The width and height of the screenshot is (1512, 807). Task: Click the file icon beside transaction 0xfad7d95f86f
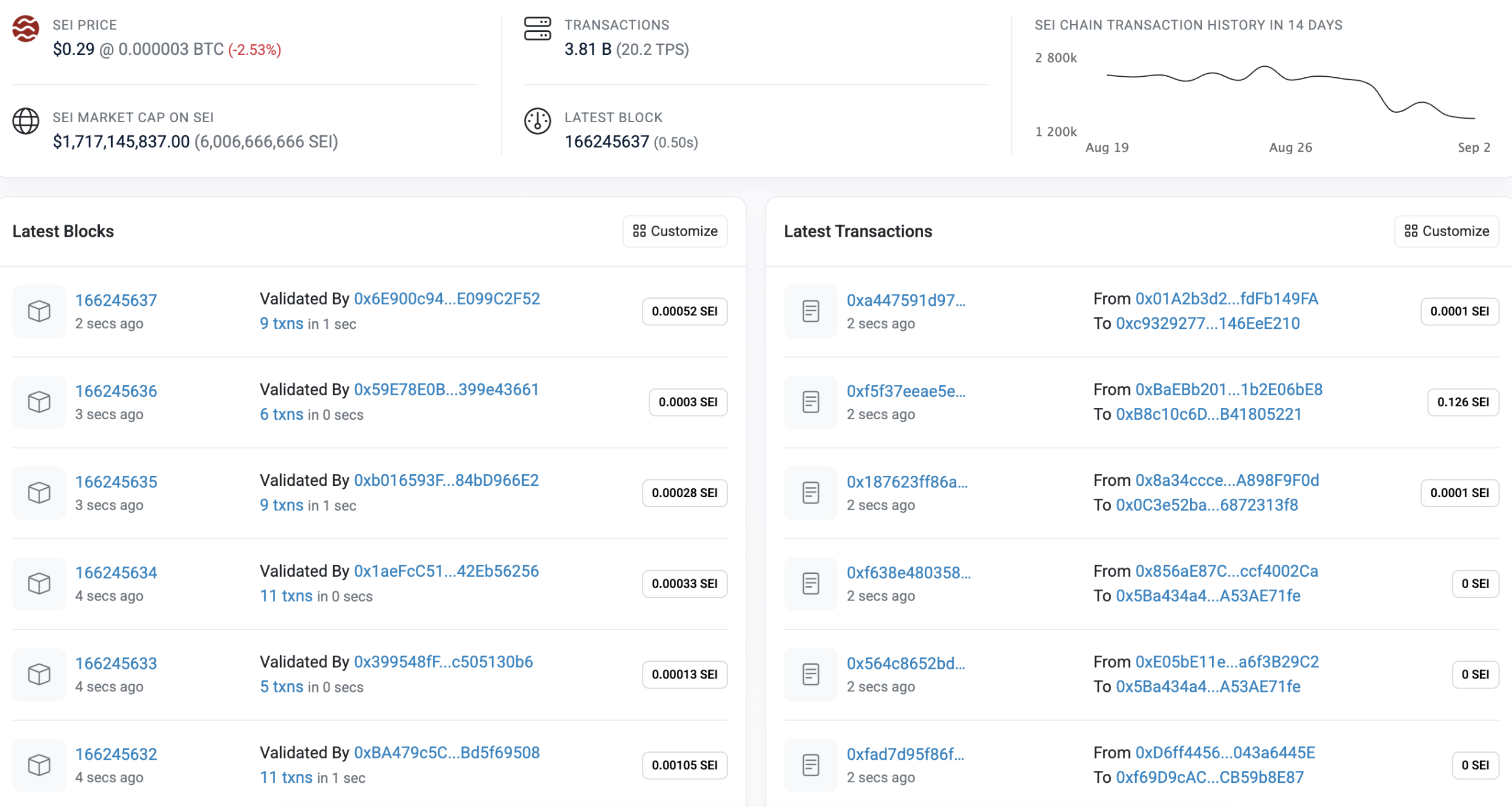pos(810,765)
